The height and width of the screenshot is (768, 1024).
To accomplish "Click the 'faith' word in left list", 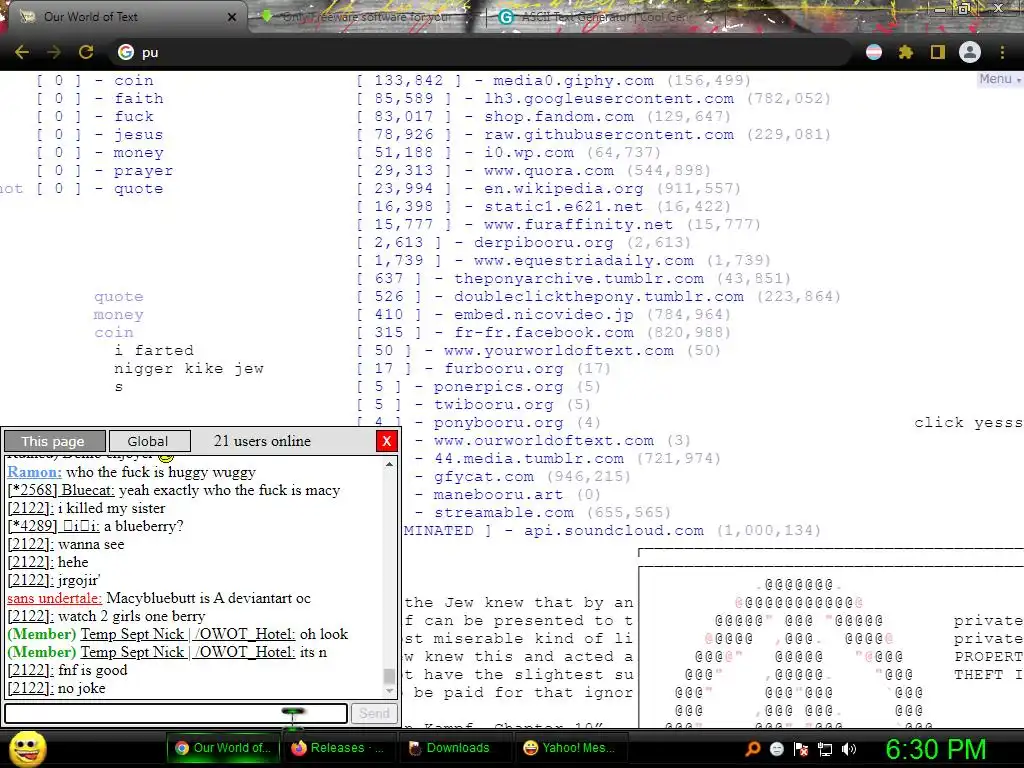I will (x=138, y=99).
